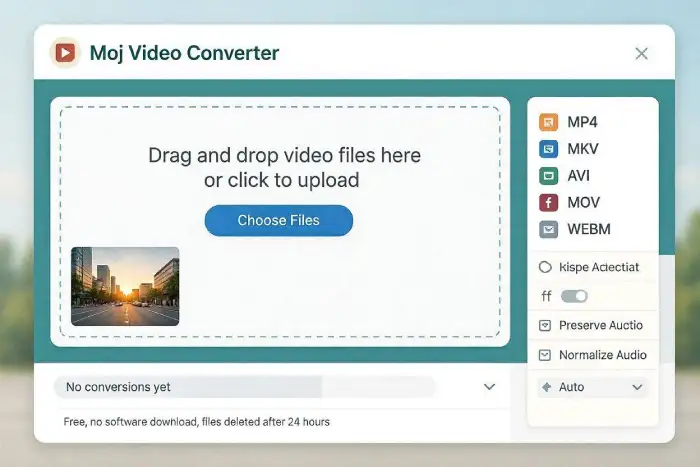
Task: Choose the MP4 format label
Action: click(x=582, y=122)
